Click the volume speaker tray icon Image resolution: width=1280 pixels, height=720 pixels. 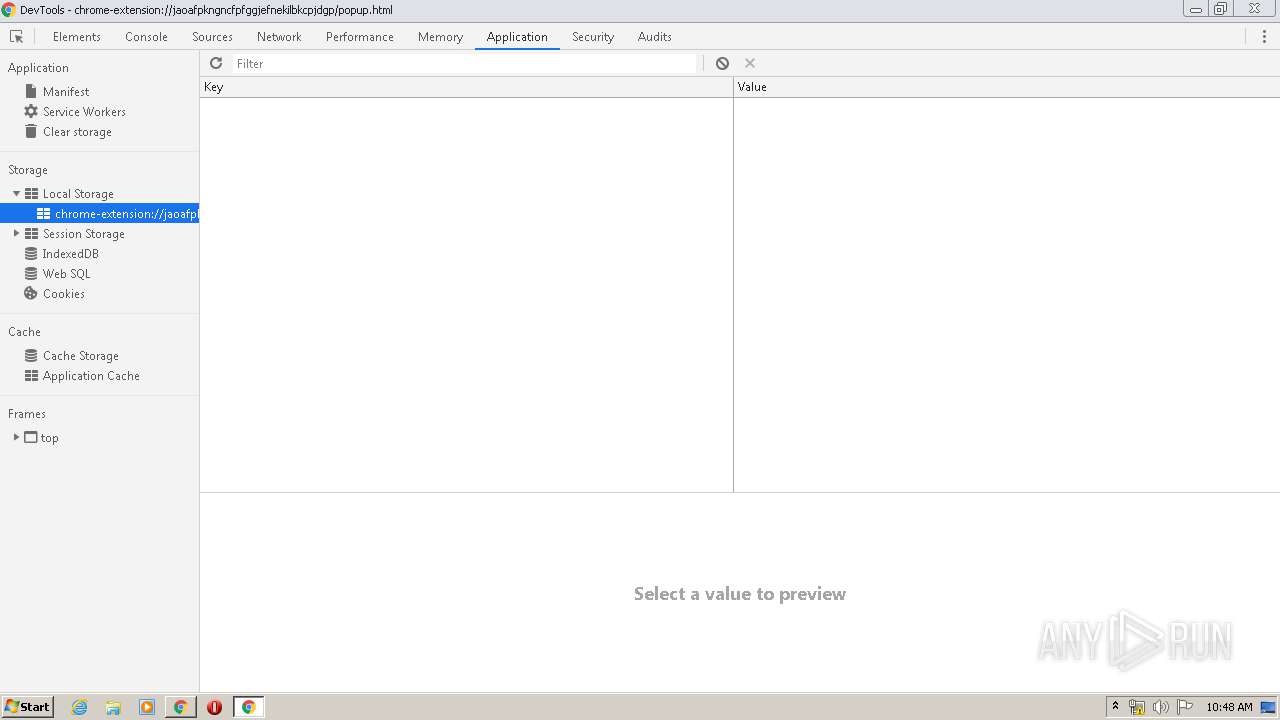(1160, 707)
